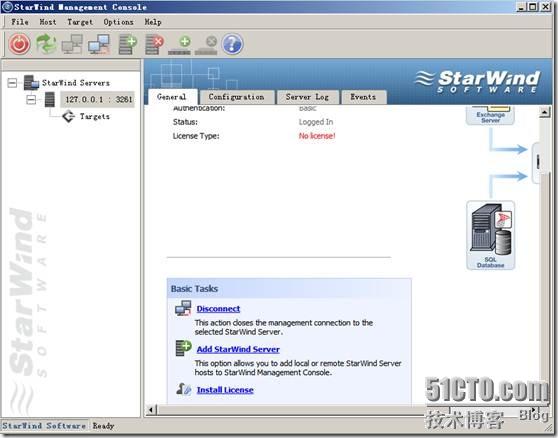558x438 pixels.
Task: Select the 127.0.0.1 : 3261 server
Action: point(98,99)
